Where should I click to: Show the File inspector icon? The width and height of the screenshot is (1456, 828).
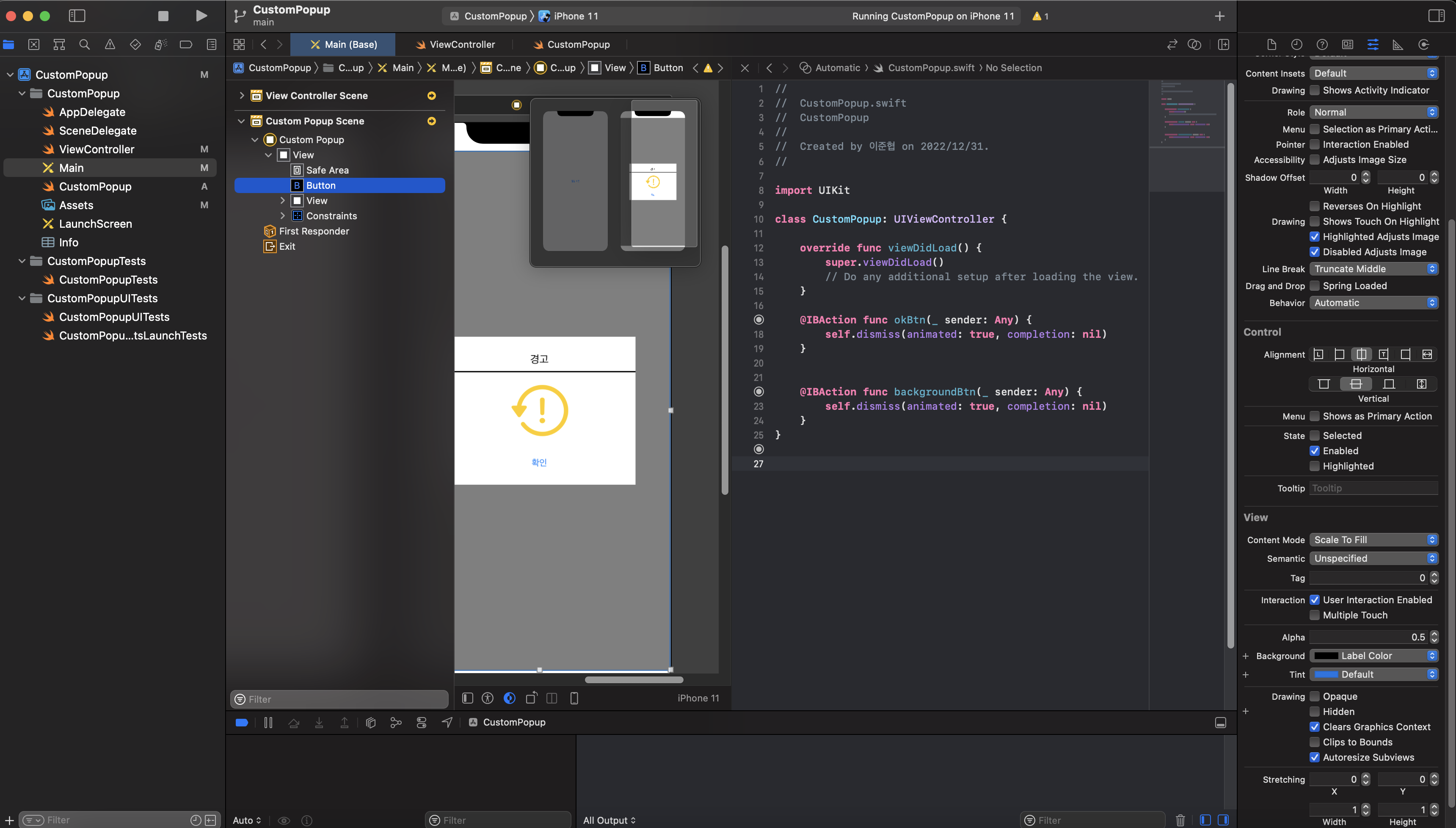click(x=1272, y=44)
